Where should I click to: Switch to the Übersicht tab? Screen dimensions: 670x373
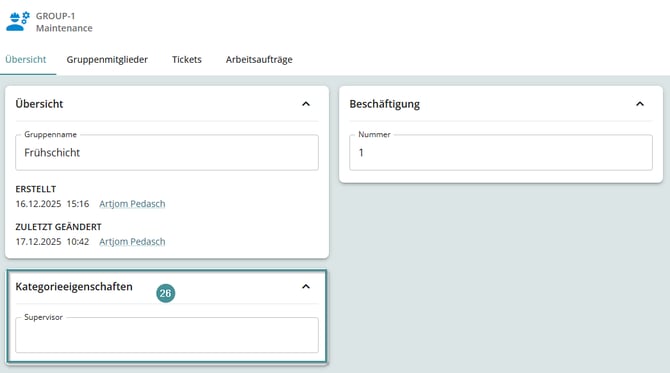(26, 59)
